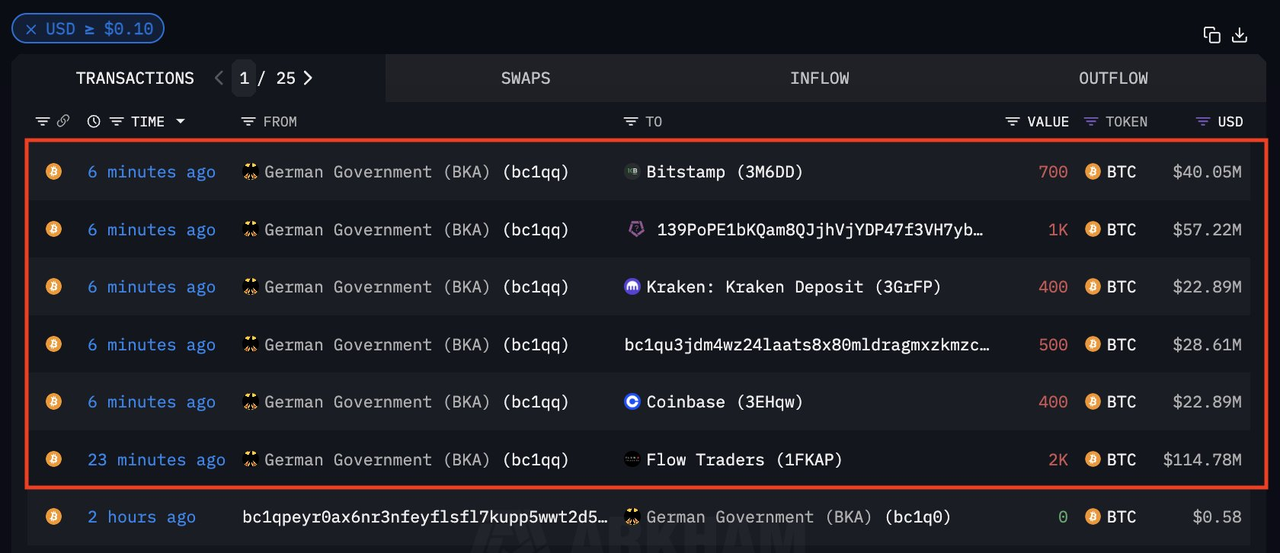
Task: Click the copy icon at top right
Action: tap(1212, 35)
